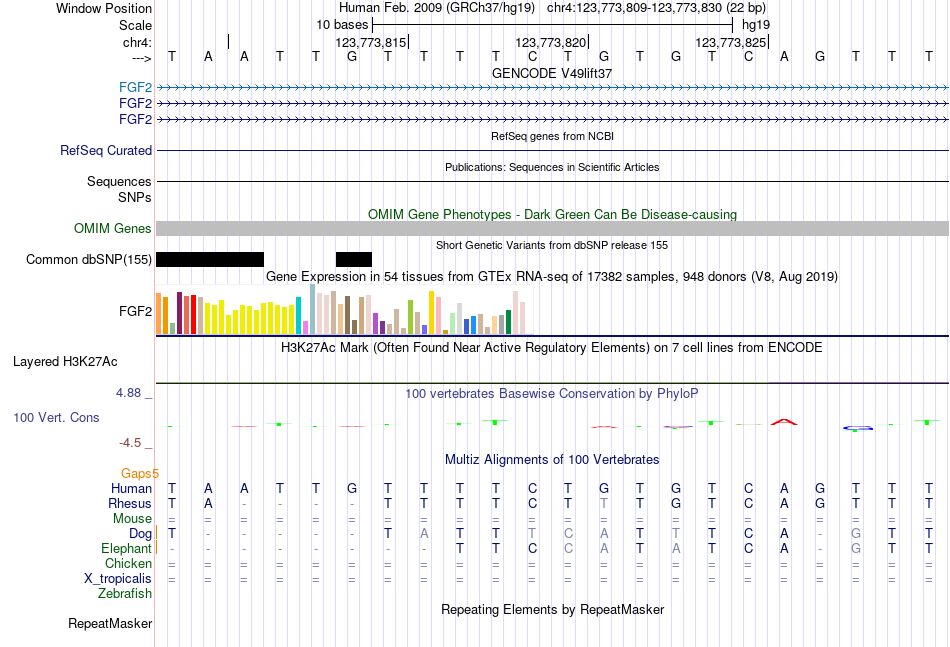This screenshot has width=950, height=647.
Task: Click the GENCODE V49lift37 track title
Action: tap(552, 73)
